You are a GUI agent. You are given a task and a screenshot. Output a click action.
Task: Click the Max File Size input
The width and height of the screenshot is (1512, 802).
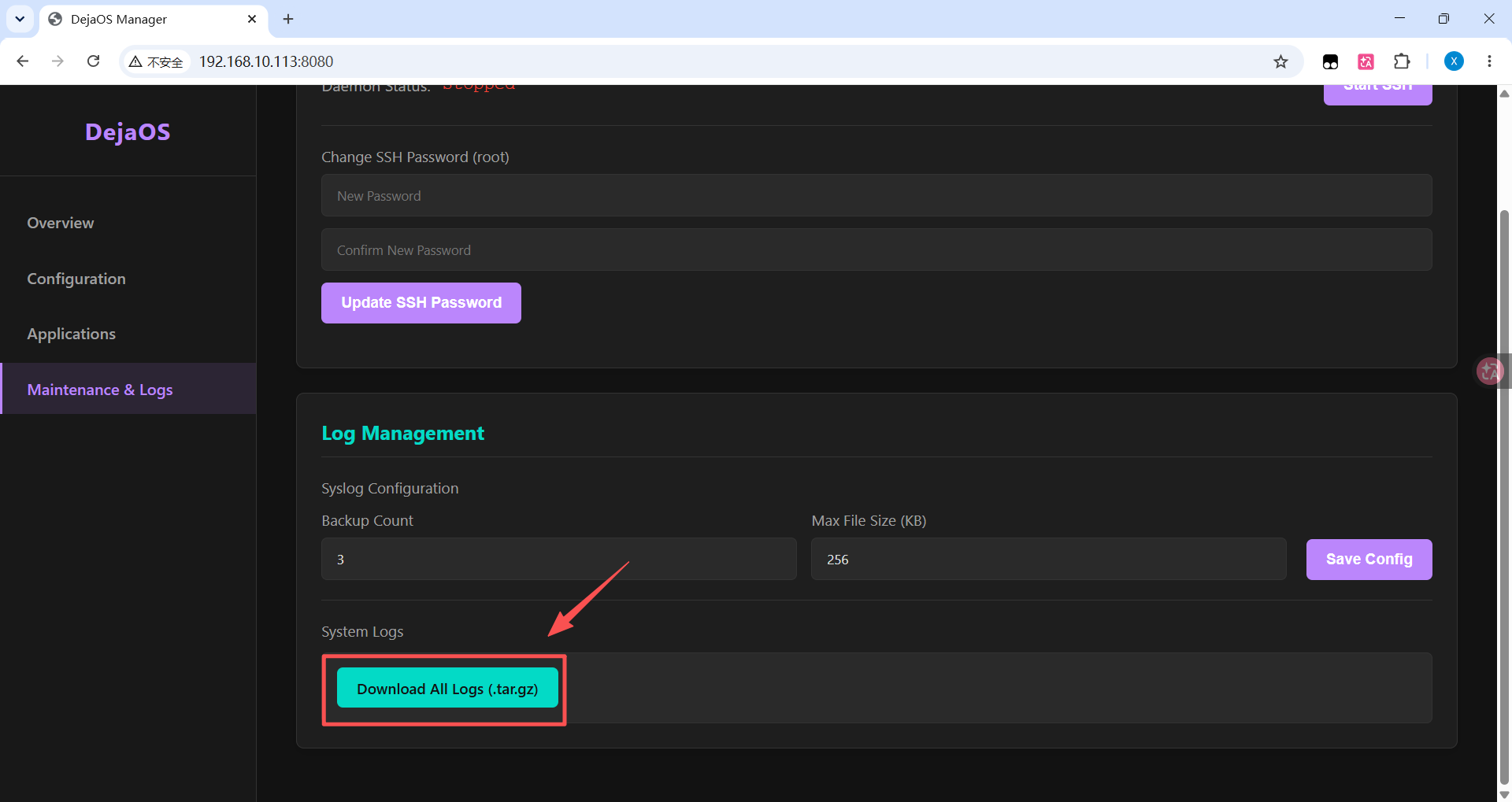pyautogui.click(x=1049, y=559)
